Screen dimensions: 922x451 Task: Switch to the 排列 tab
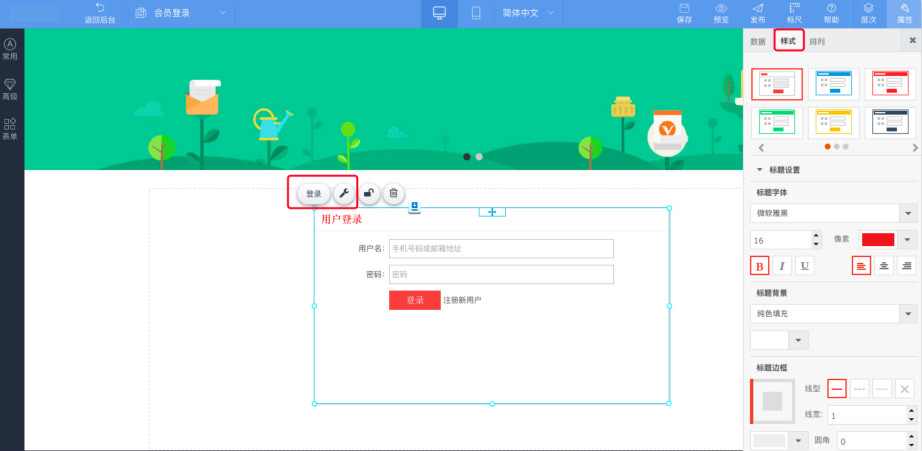pos(817,42)
